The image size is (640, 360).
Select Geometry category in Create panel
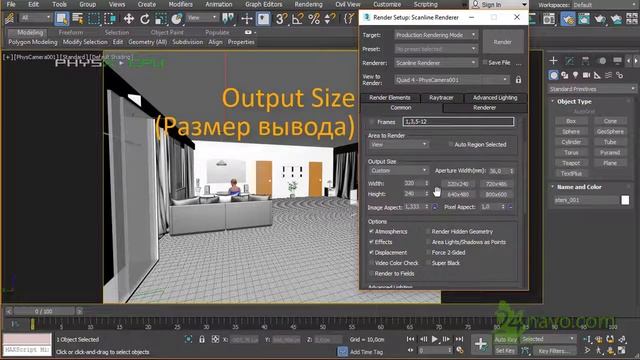pos(553,75)
